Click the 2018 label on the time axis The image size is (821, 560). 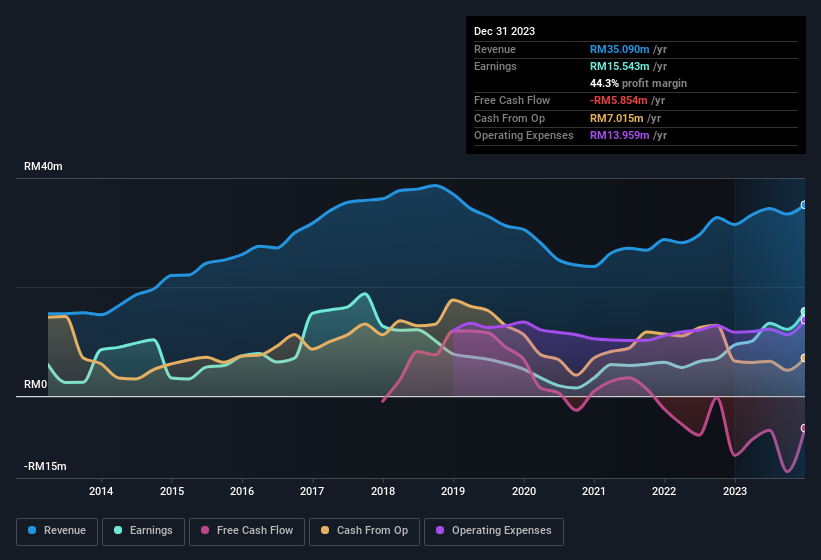coord(383,491)
